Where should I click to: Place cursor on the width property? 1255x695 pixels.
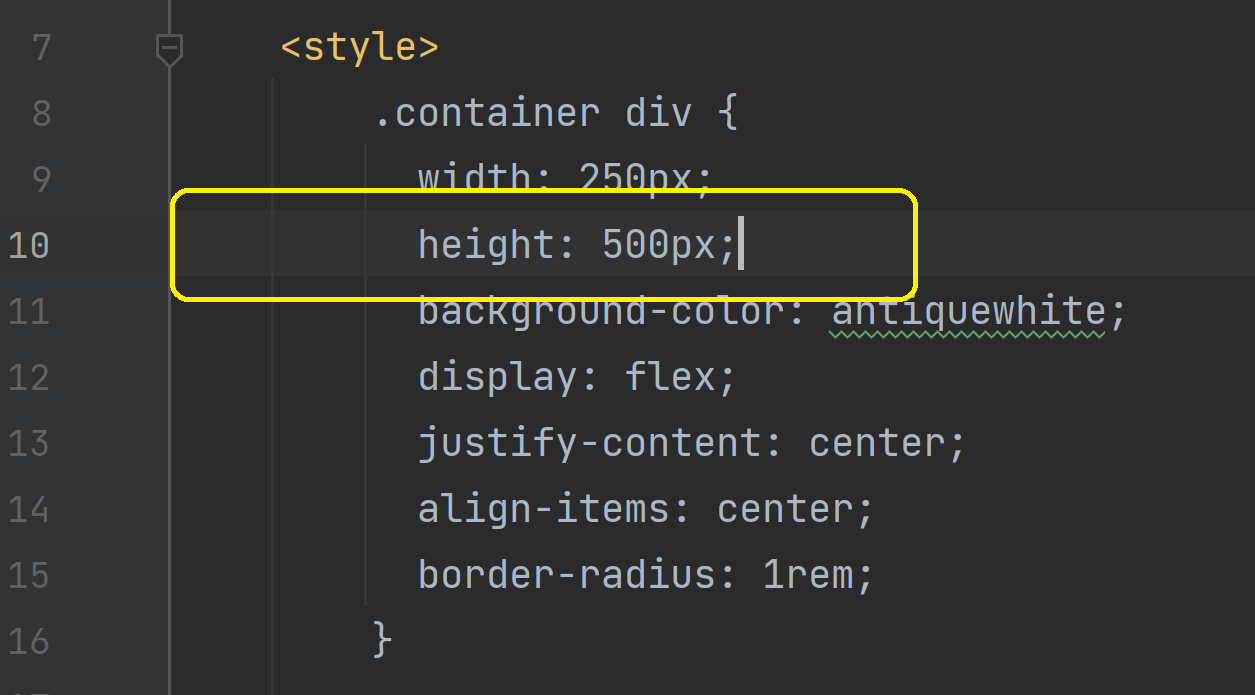pos(475,179)
